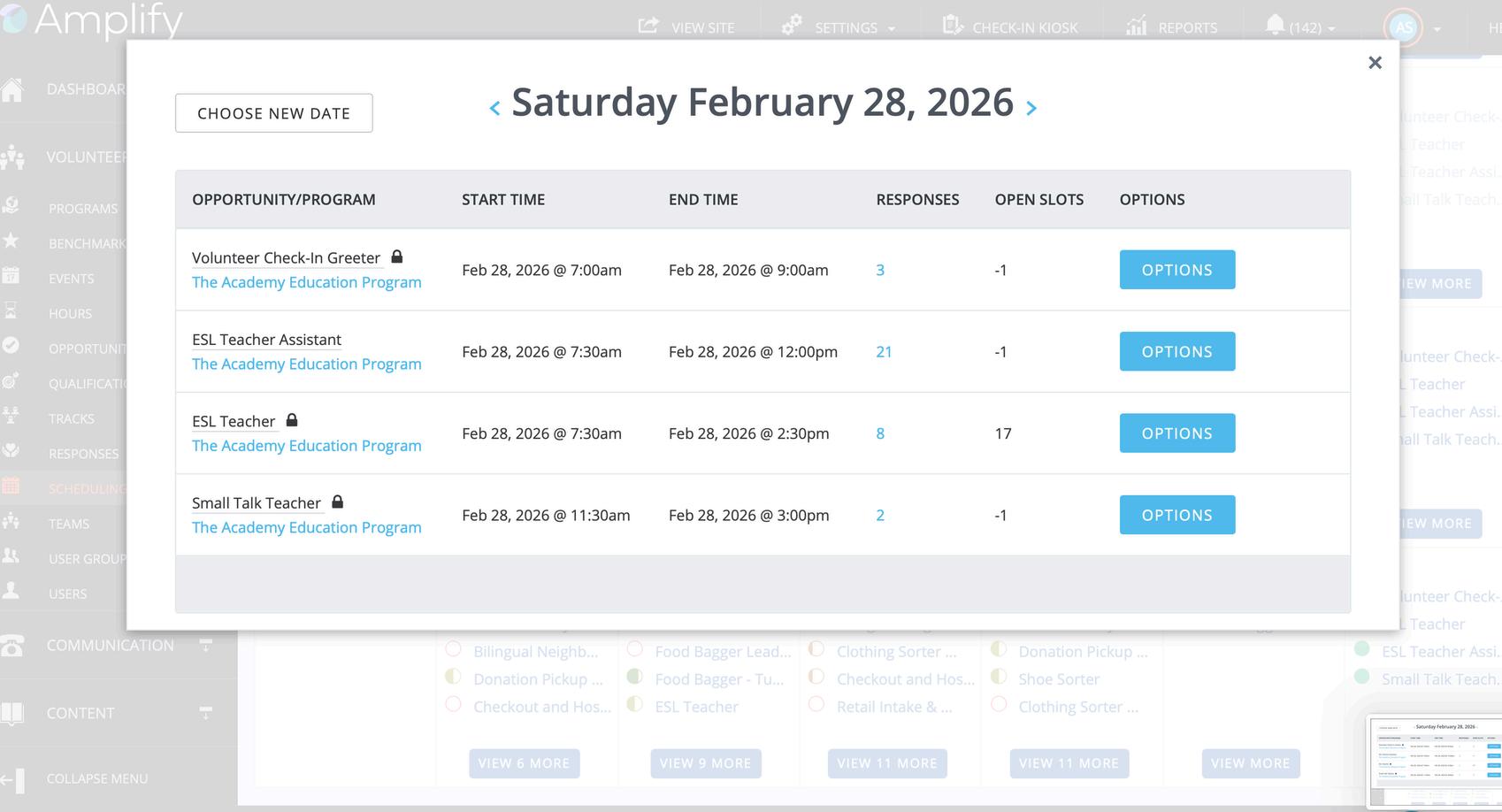
Task: Click the AS user avatar
Action: click(x=1404, y=27)
